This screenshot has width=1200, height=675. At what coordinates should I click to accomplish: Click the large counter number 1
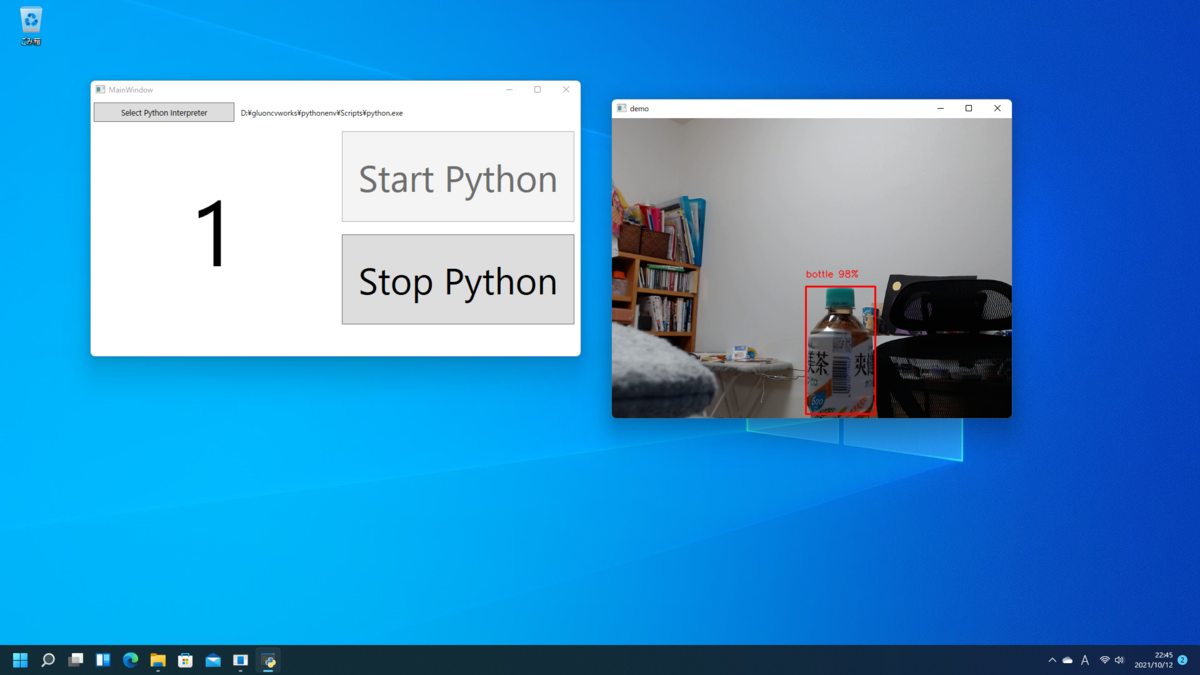[x=212, y=235]
